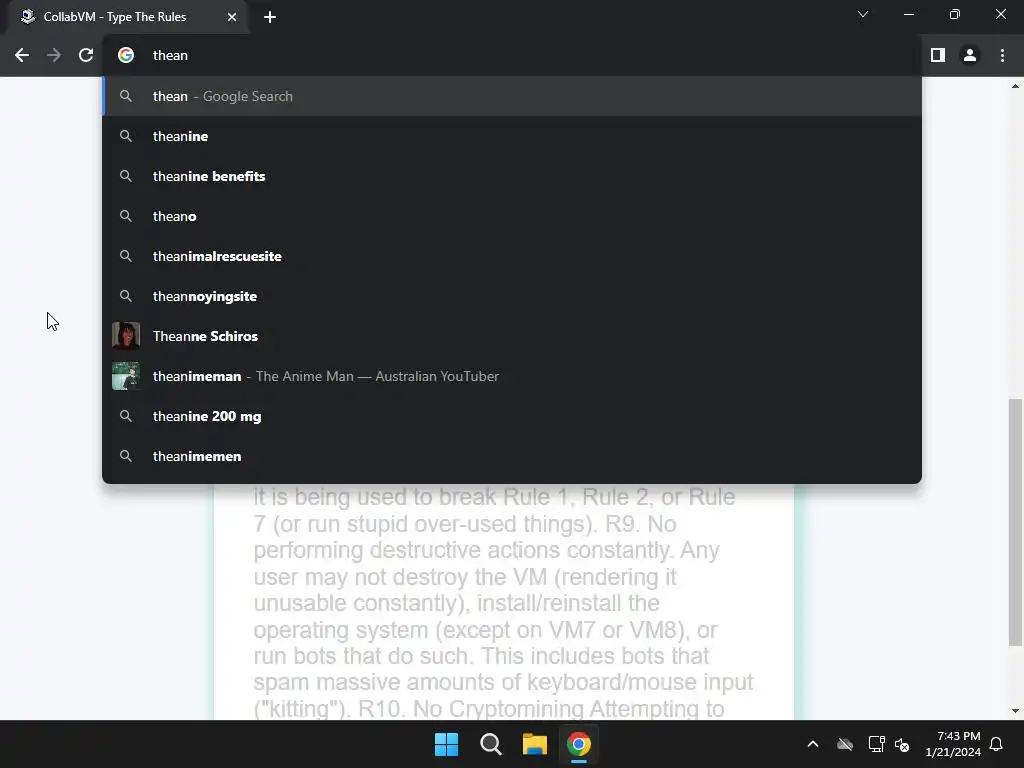Select the CollabVM - Type The Rules tab
The width and height of the screenshot is (1024, 768).
click(x=128, y=17)
